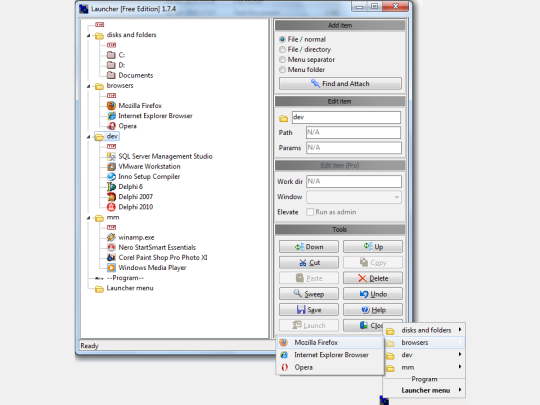Click the D: drive folder icon
Viewport: 540px width, 405px height.
click(x=111, y=65)
